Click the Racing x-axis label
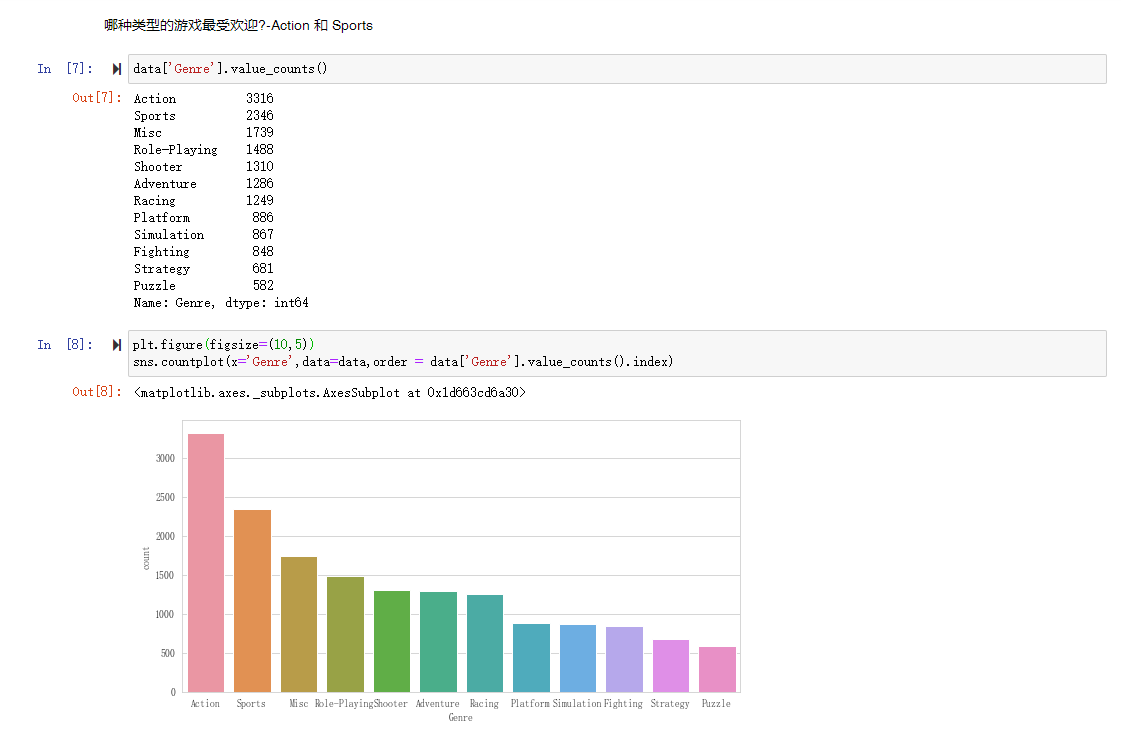Image resolution: width=1121 pixels, height=748 pixels. (484, 704)
